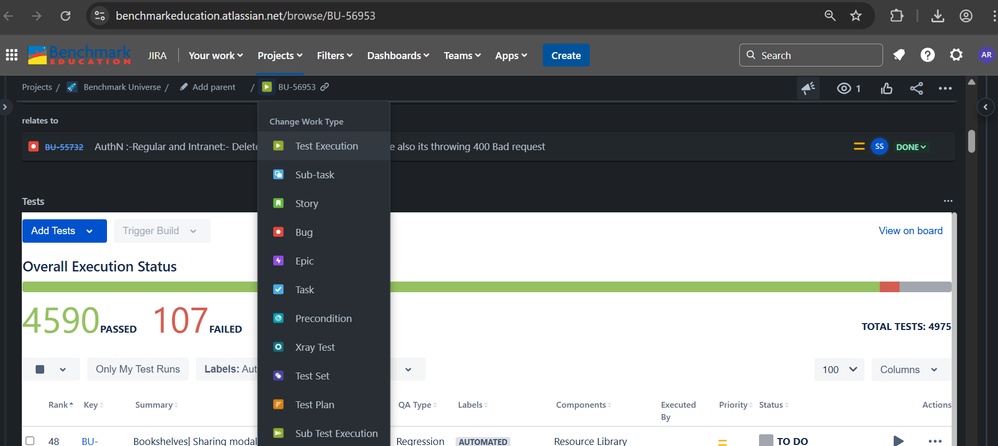Click the bug icon of BU-55732
Viewport: 998px width, 446px height.
(33, 147)
